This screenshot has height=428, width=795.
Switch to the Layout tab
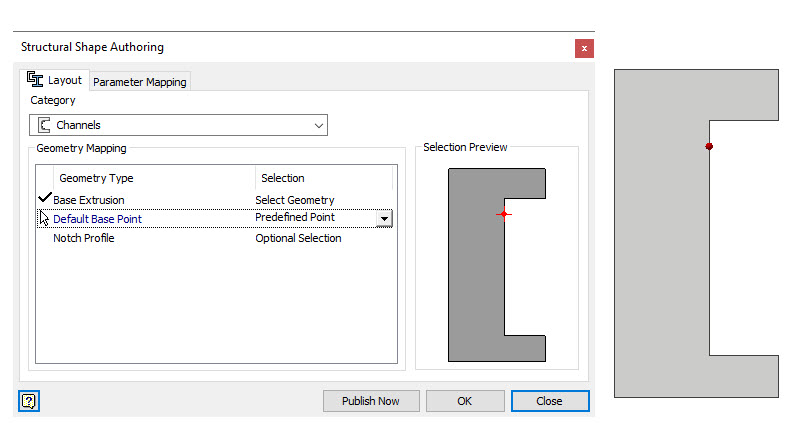pos(55,80)
